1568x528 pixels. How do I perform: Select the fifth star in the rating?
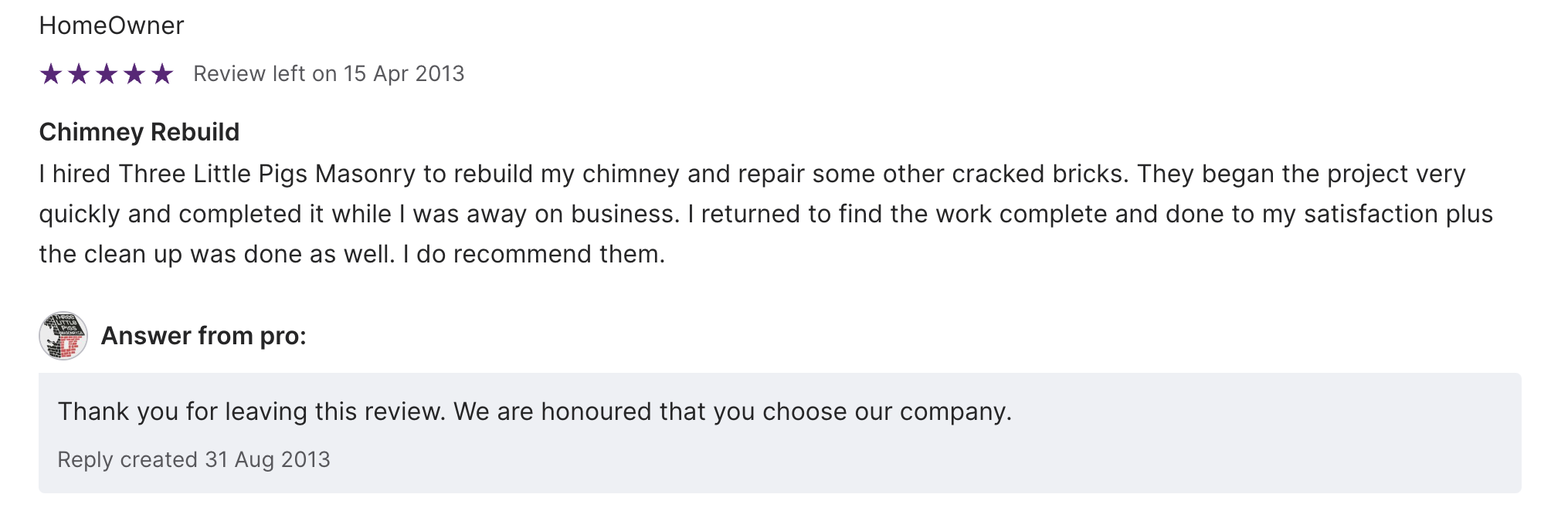point(162,74)
